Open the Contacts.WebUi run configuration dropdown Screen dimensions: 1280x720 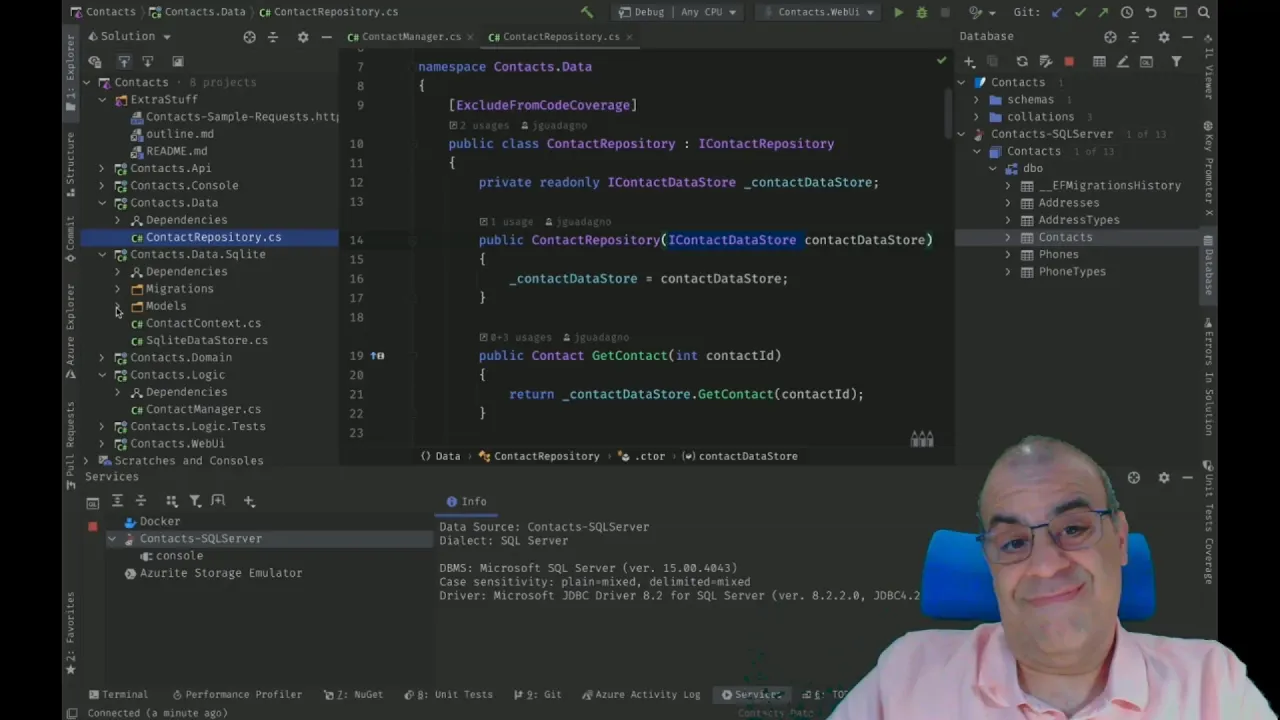pyautogui.click(x=817, y=12)
